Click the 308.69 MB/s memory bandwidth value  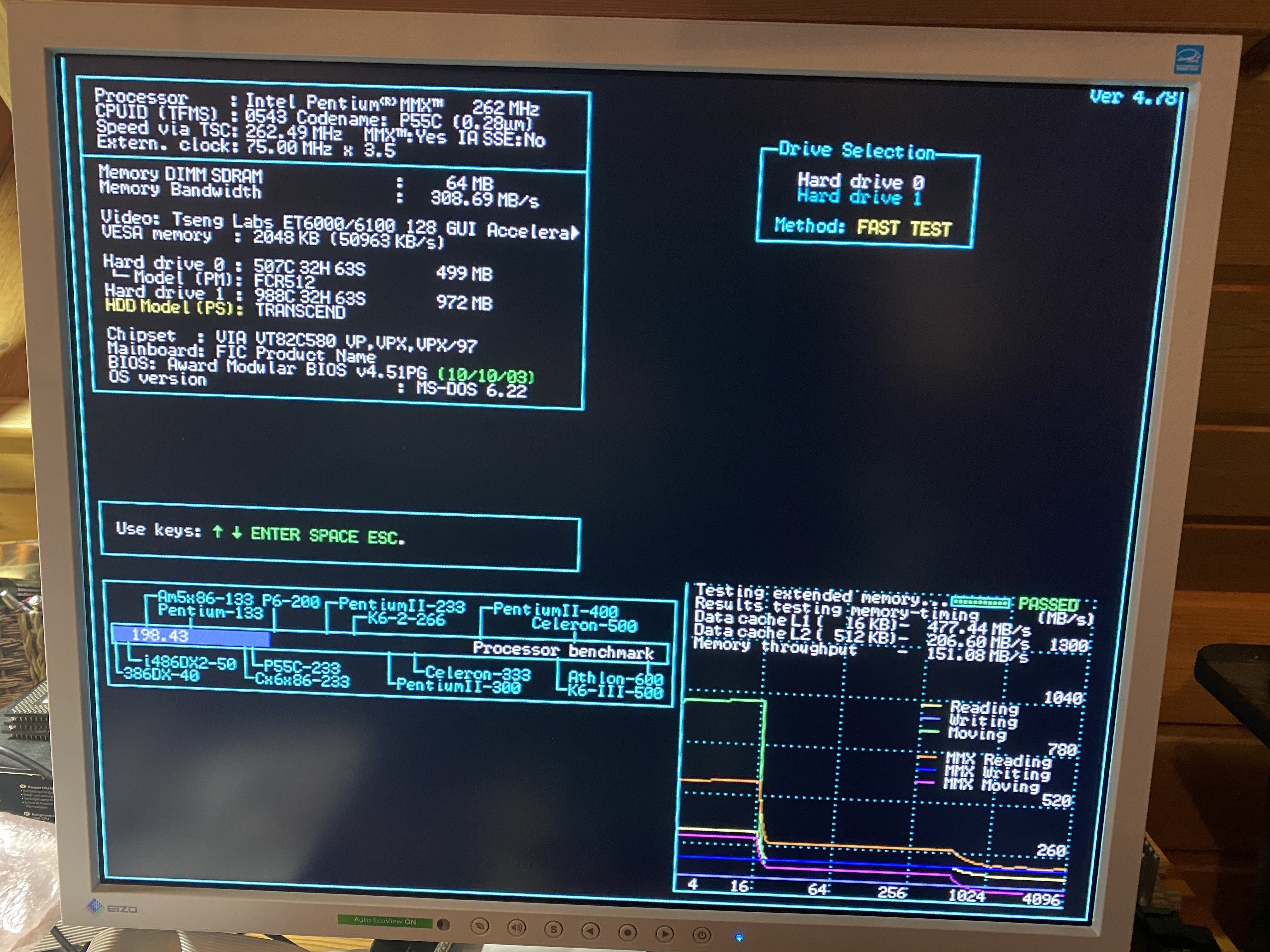click(x=484, y=199)
